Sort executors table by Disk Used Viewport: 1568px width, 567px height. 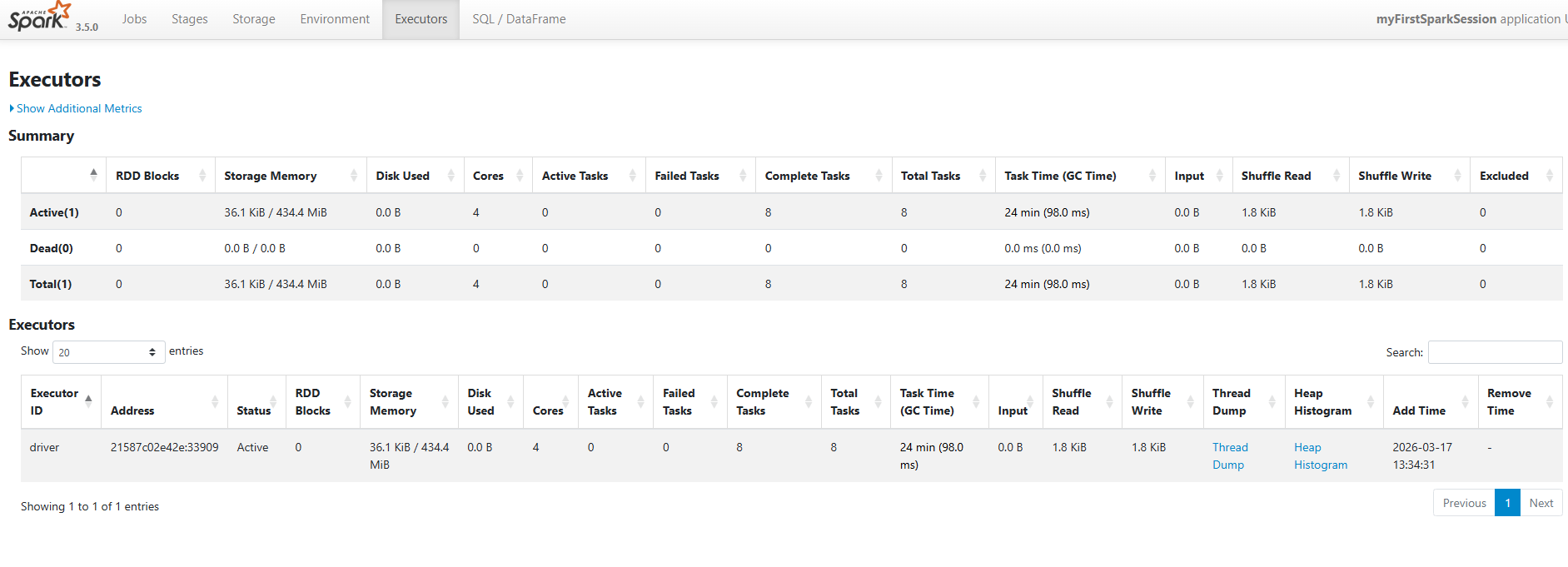tap(490, 402)
